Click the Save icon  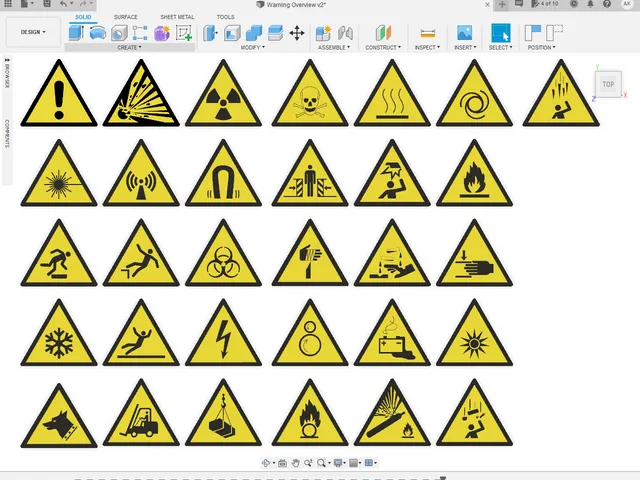click(47, 4)
